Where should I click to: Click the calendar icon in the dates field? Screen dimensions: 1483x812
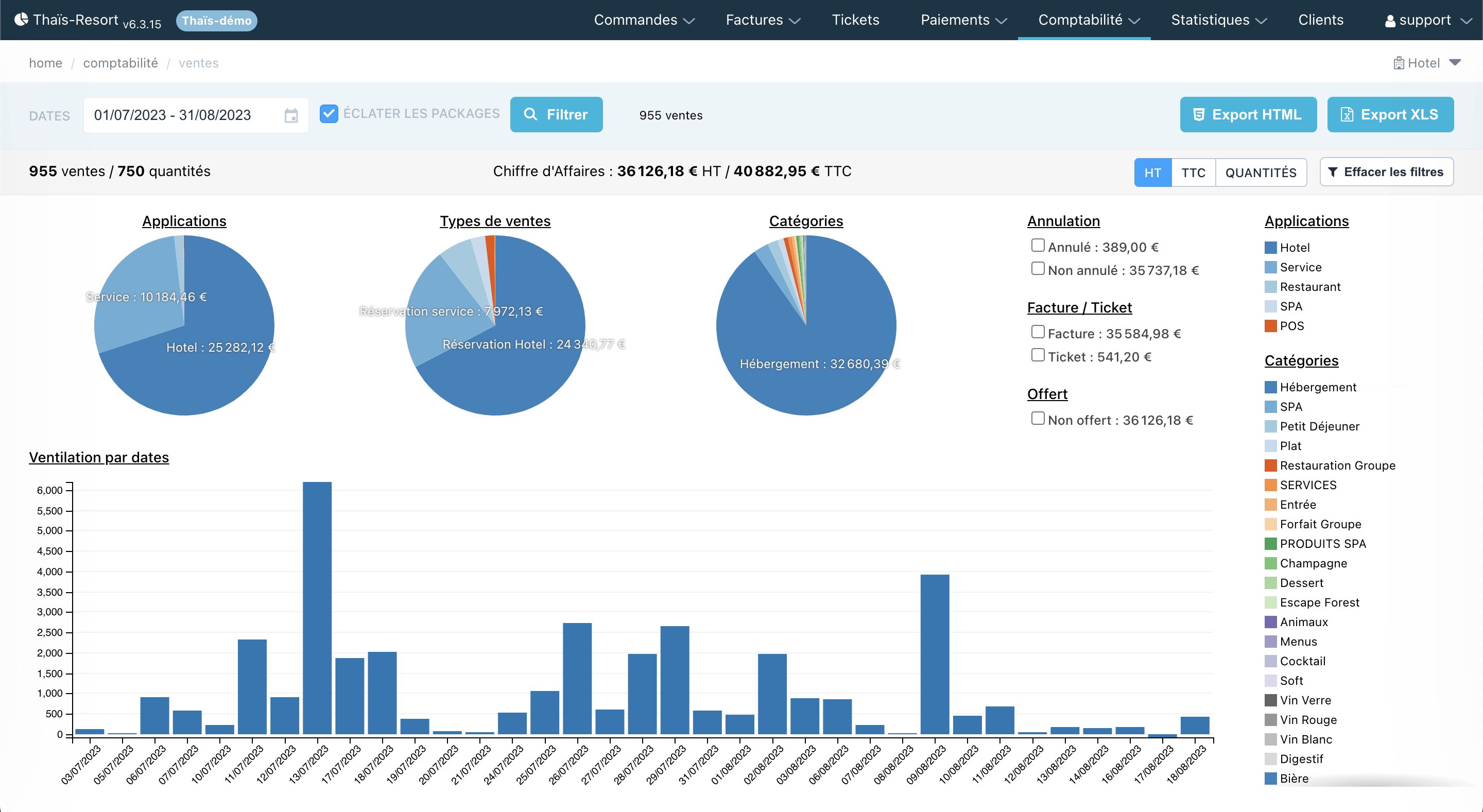tap(291, 115)
